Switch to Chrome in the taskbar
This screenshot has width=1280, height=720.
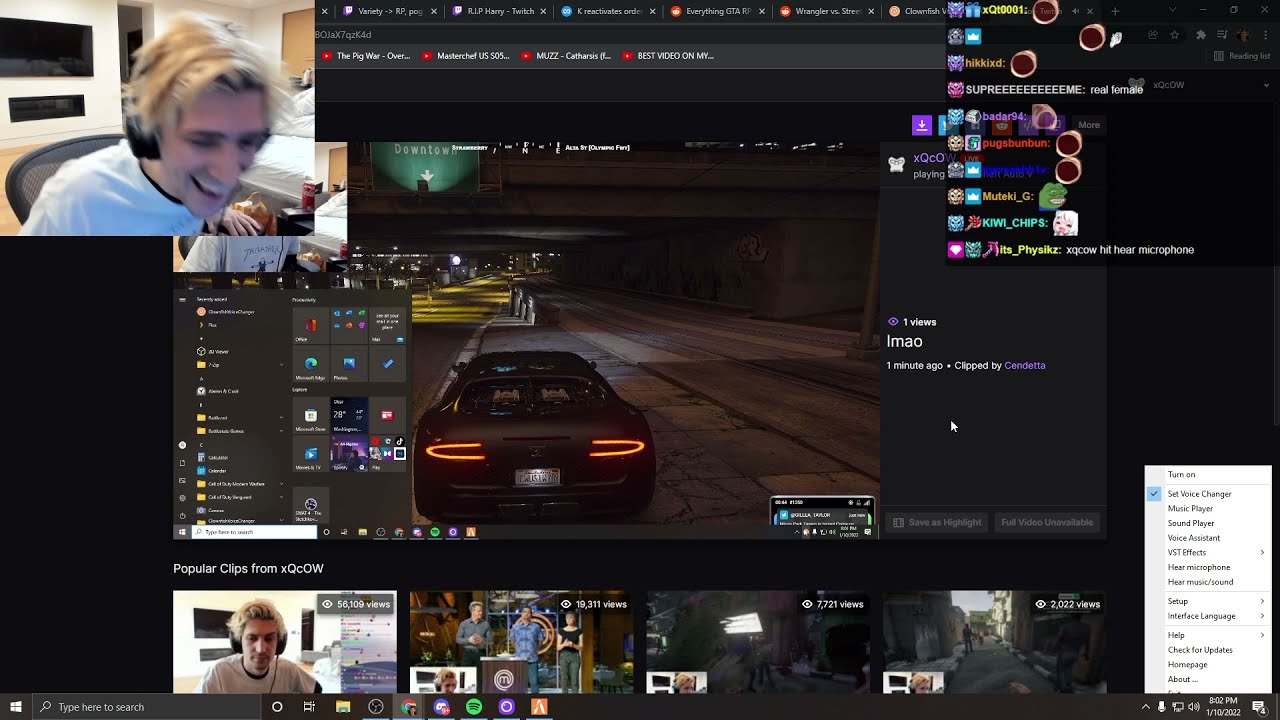[x=409, y=707]
